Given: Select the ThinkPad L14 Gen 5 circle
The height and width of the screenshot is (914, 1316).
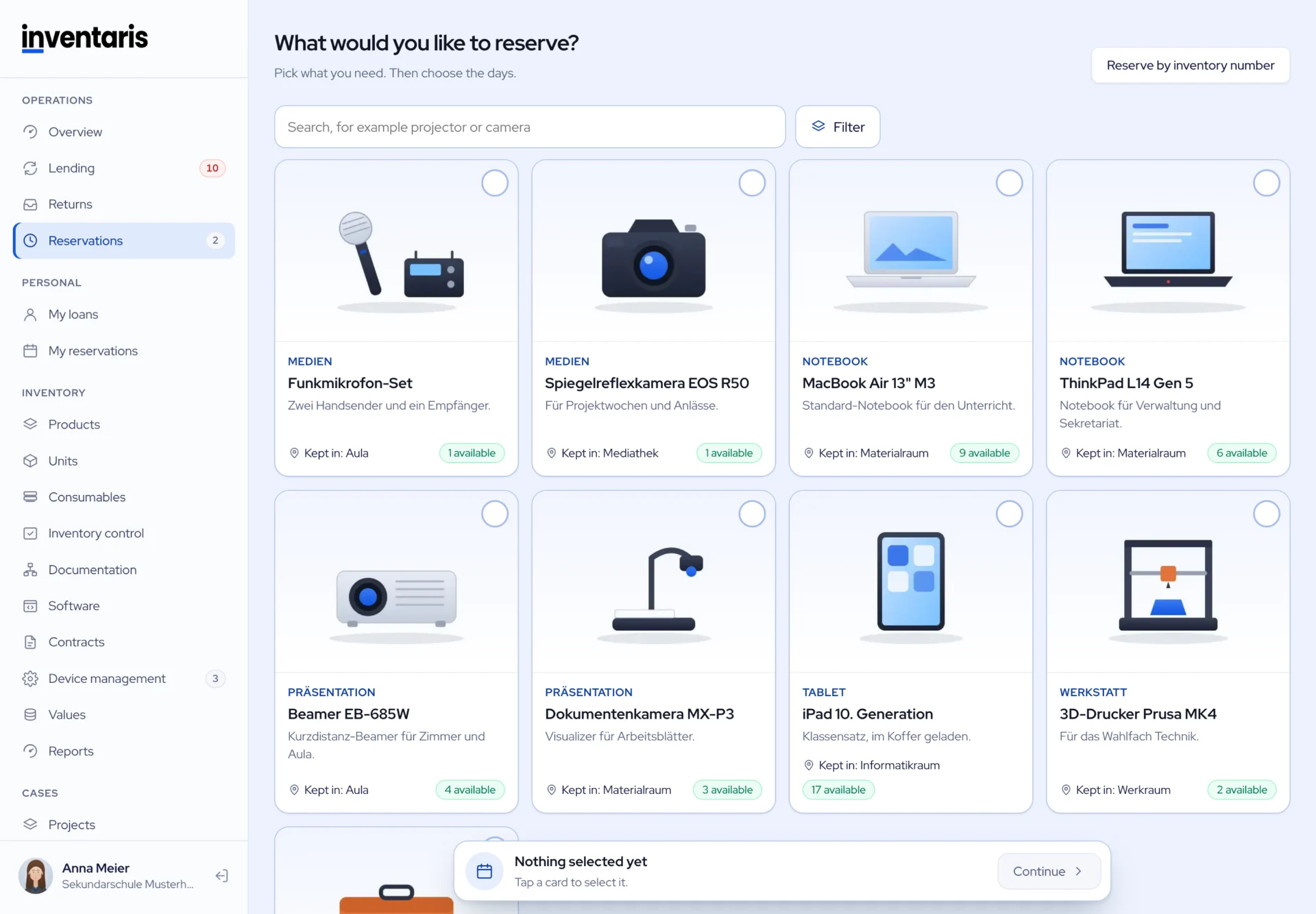Looking at the screenshot, I should coord(1267,183).
